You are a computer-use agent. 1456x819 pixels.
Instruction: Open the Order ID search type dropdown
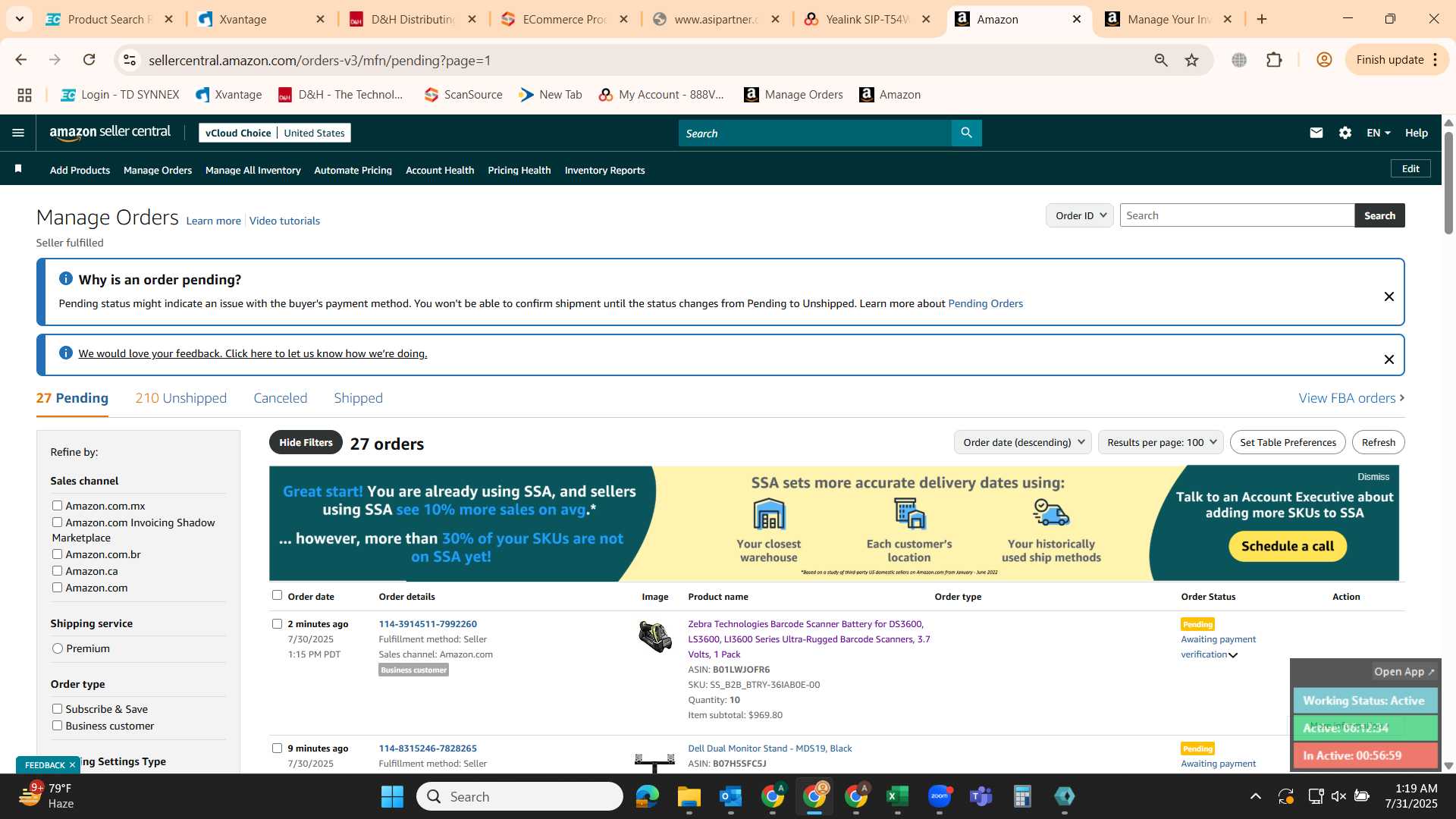tap(1079, 215)
